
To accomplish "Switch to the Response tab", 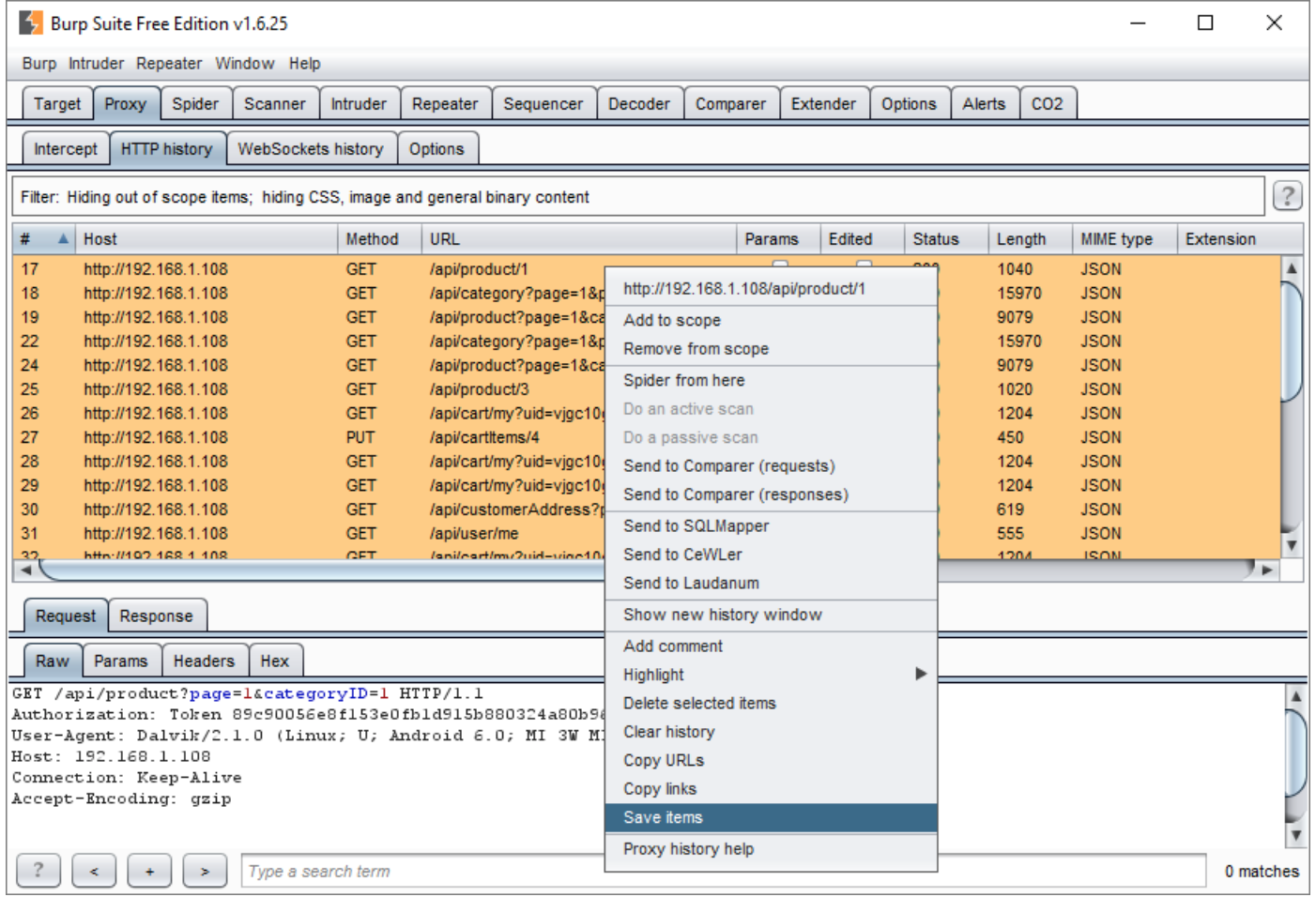I will tap(156, 616).
